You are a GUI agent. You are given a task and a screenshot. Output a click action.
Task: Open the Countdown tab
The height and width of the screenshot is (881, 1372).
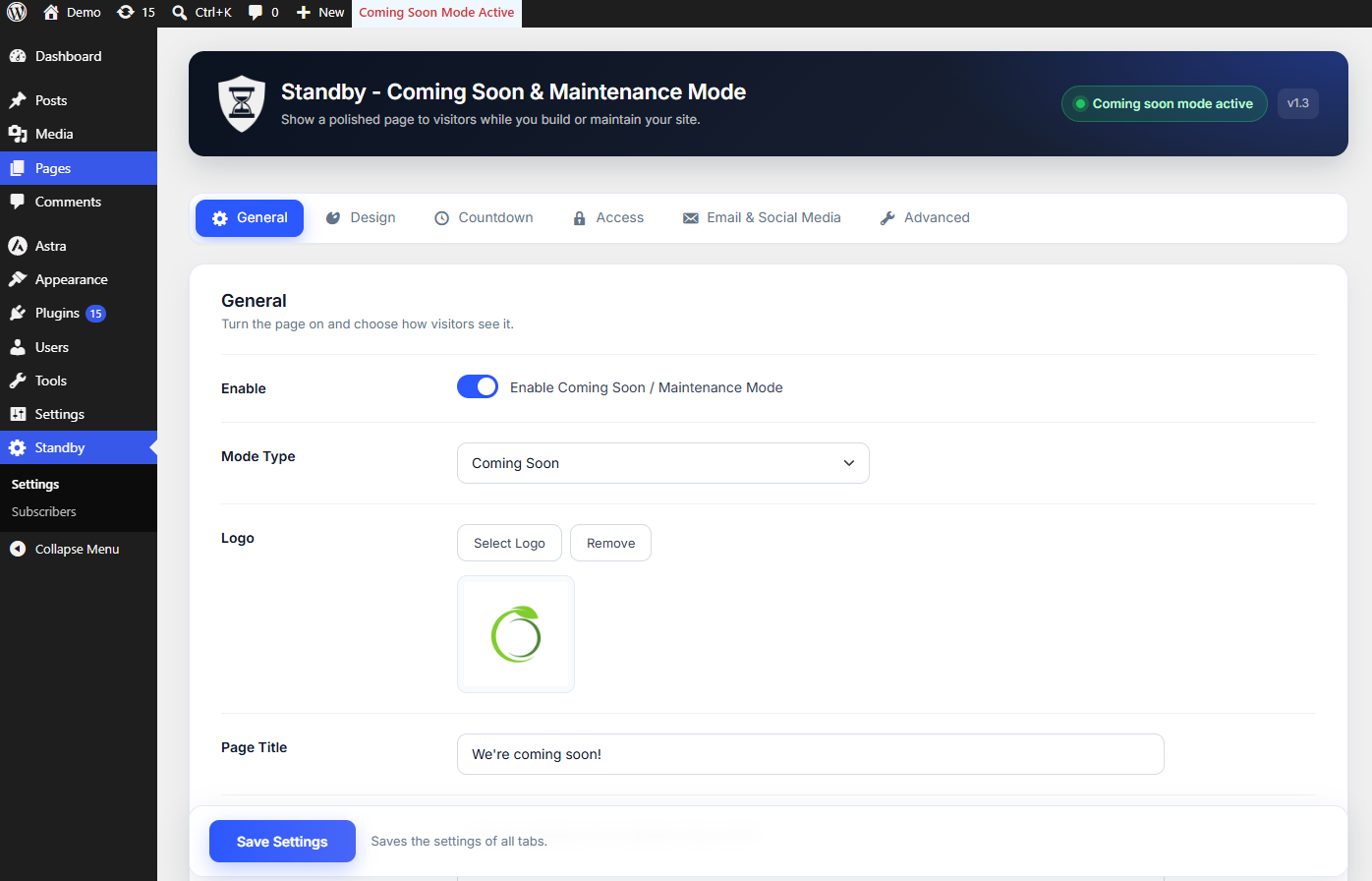click(484, 218)
